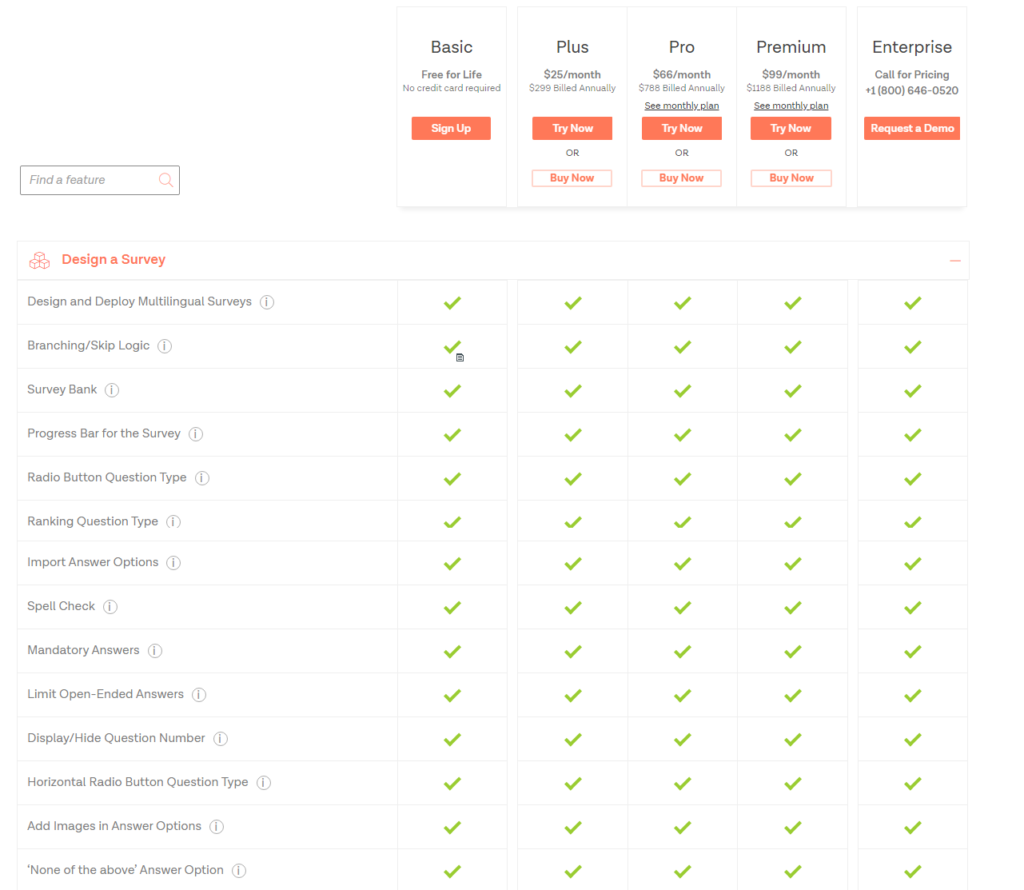The width and height of the screenshot is (1024, 890).
Task: Click the search magnifier in the feature finder
Action: tap(165, 179)
